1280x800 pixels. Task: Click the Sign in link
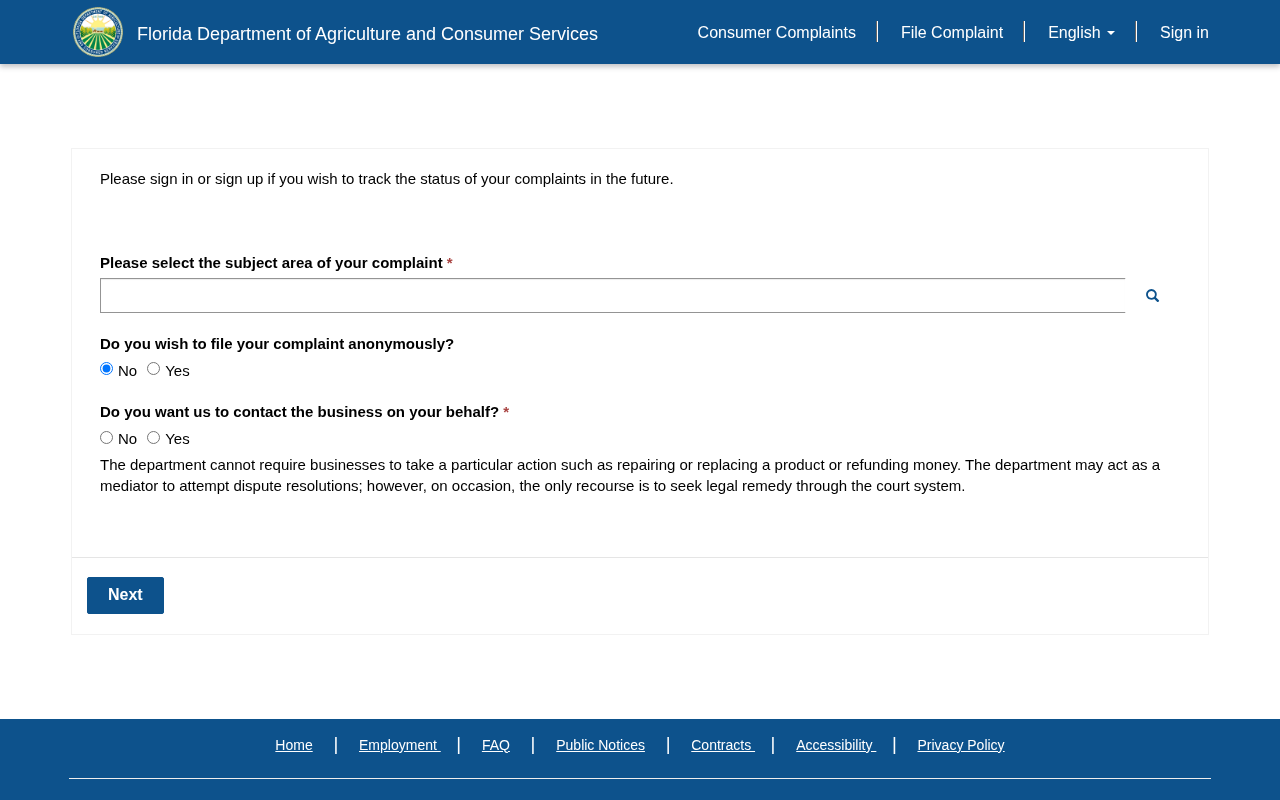[1184, 33]
